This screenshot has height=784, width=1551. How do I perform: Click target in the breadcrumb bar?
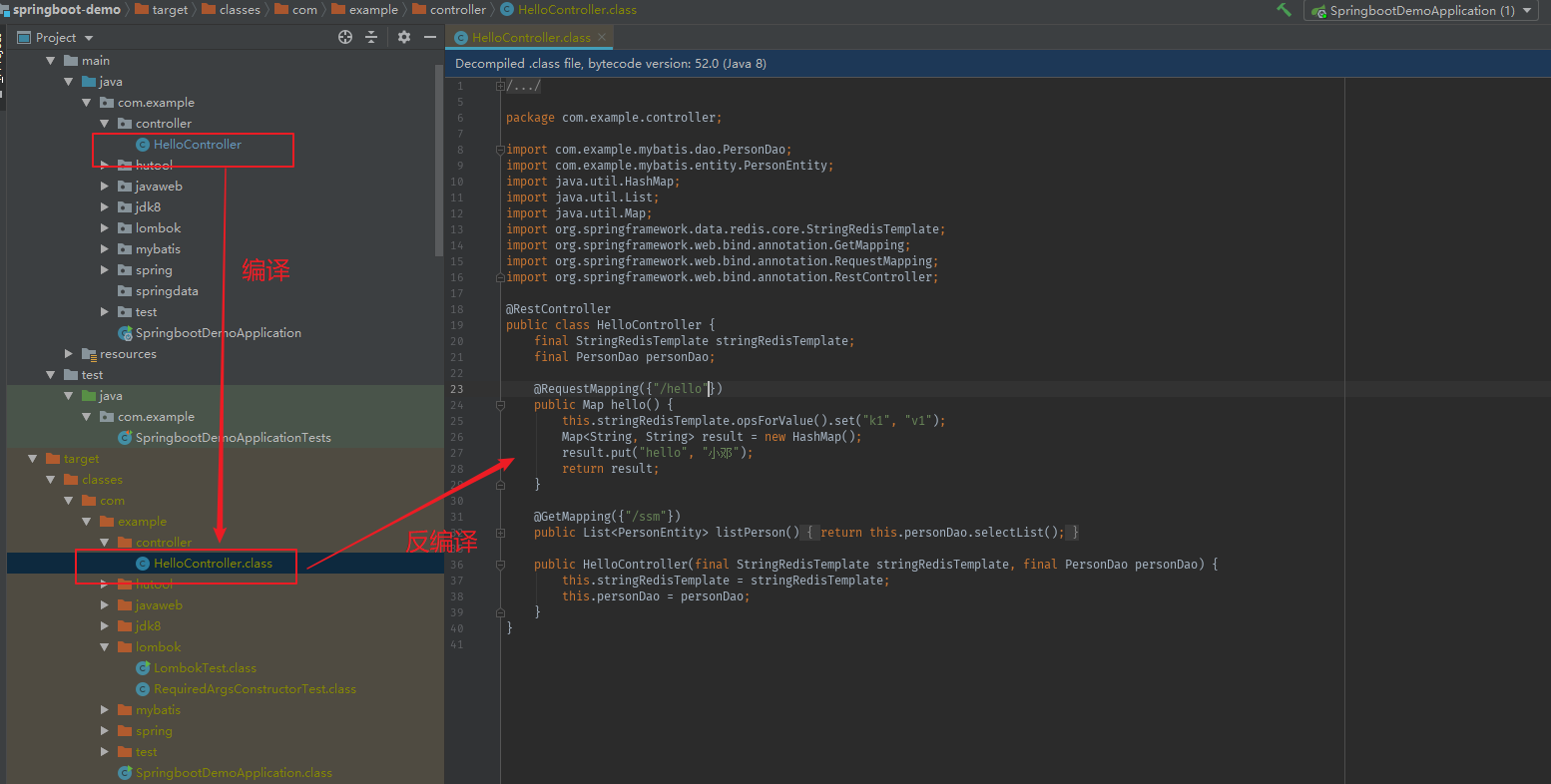(x=160, y=9)
